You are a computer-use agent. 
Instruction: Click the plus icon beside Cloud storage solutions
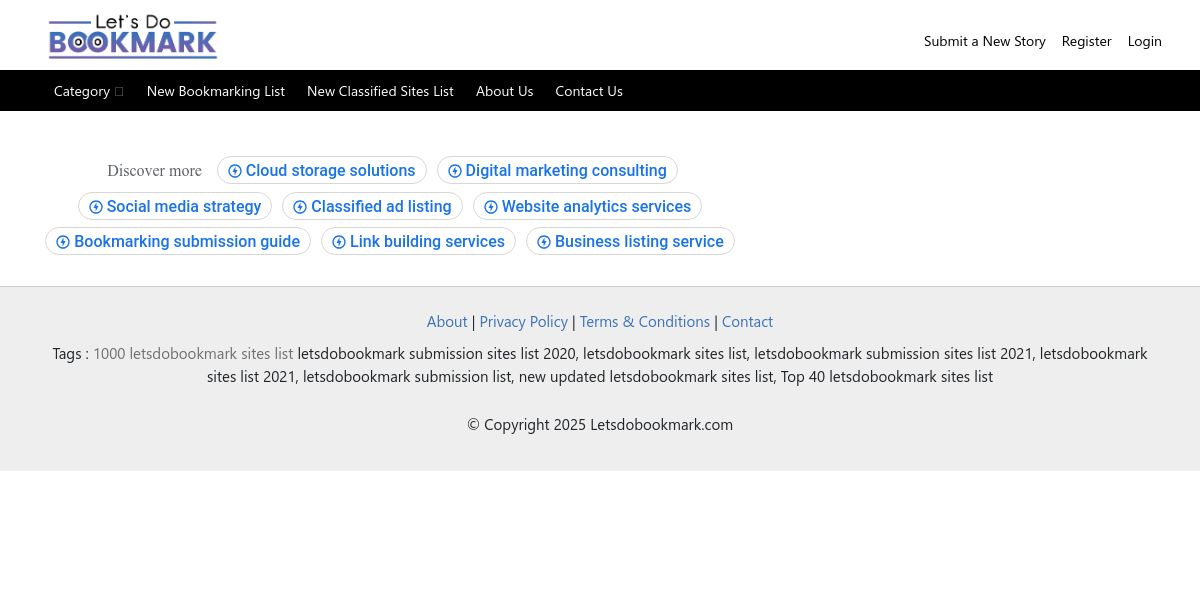point(235,171)
